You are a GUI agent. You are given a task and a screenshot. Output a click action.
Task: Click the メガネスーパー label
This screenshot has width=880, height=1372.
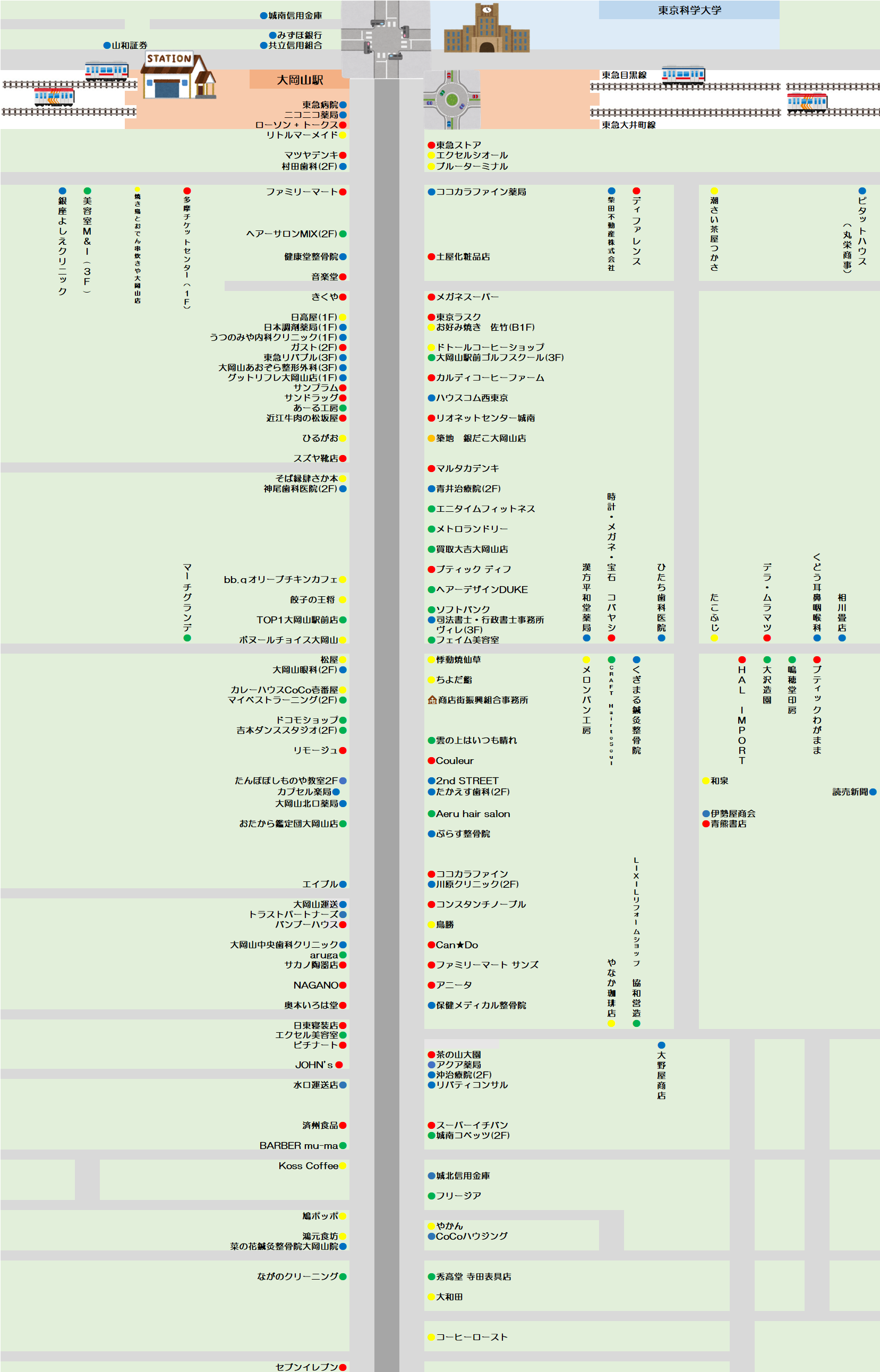pos(467,297)
